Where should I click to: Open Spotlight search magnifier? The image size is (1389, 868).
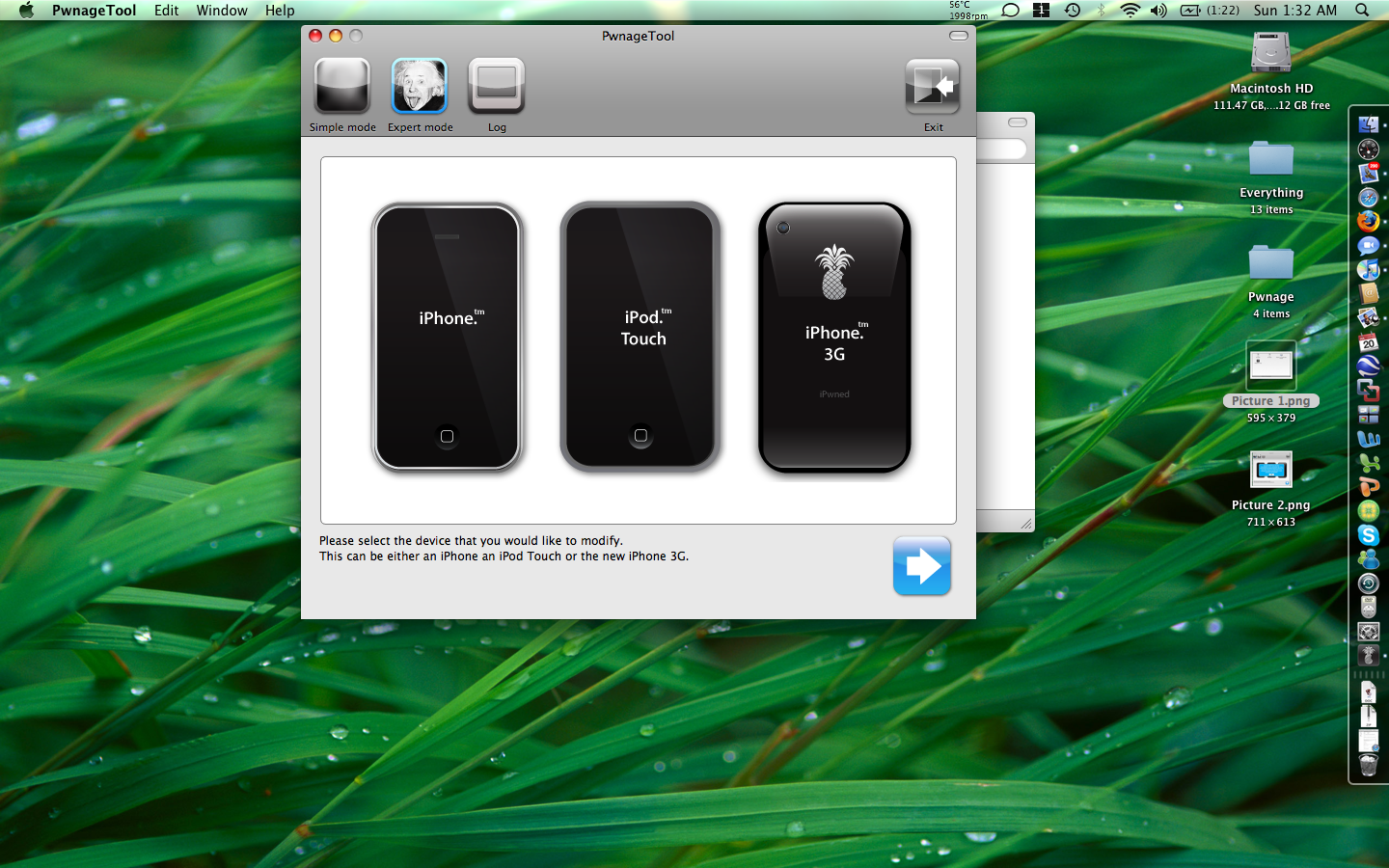(x=1362, y=11)
